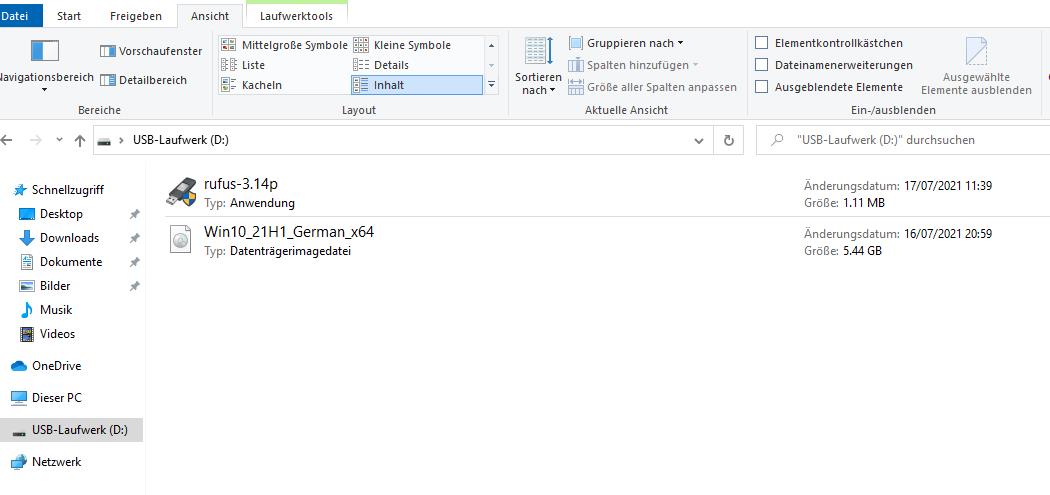Click the USB-Laufwerk (D:) breadcrumb in the address bar
Viewport: 1050px width, 495px height.
pyautogui.click(x=181, y=140)
